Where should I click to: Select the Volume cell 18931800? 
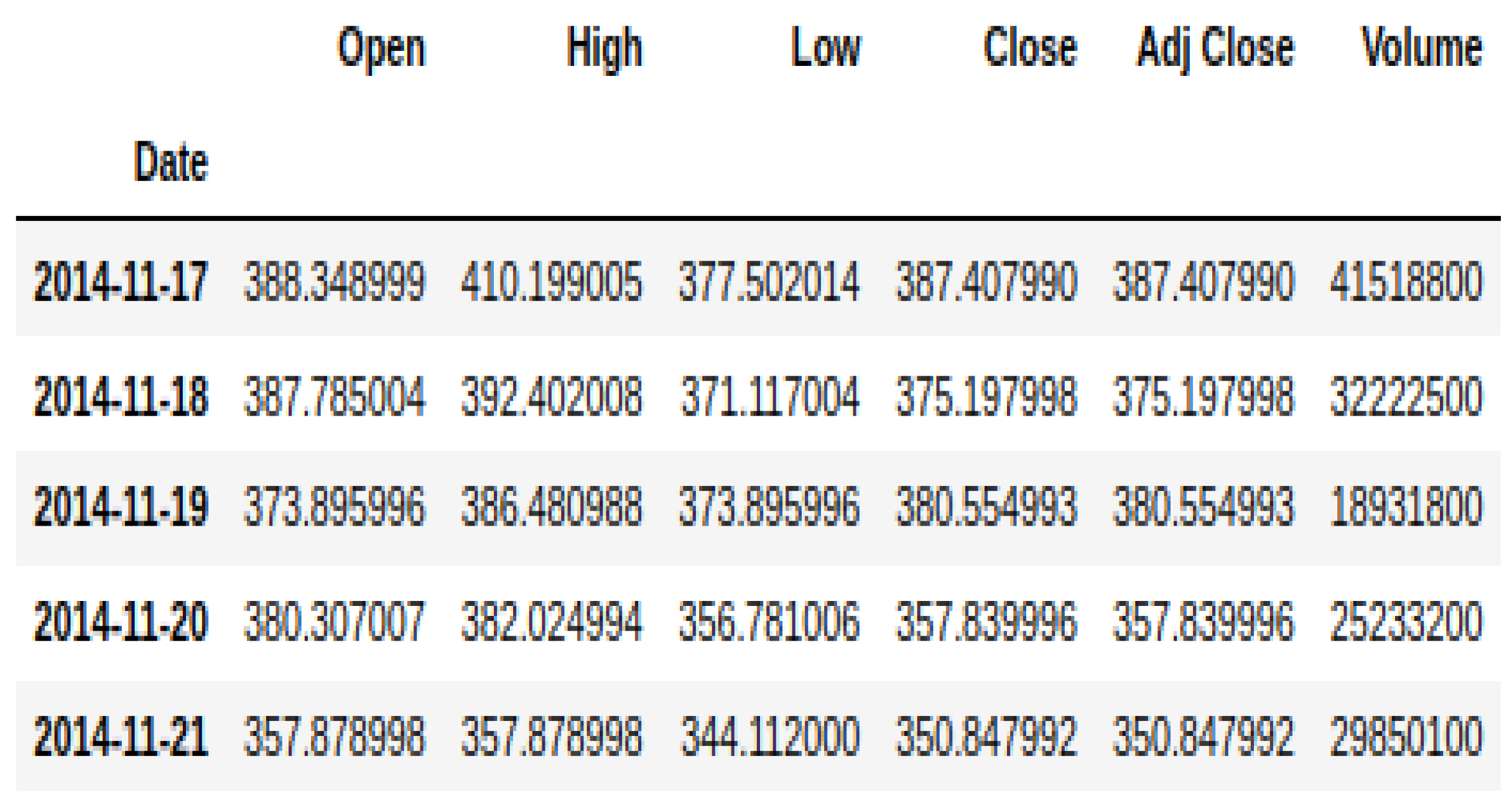tap(1406, 506)
